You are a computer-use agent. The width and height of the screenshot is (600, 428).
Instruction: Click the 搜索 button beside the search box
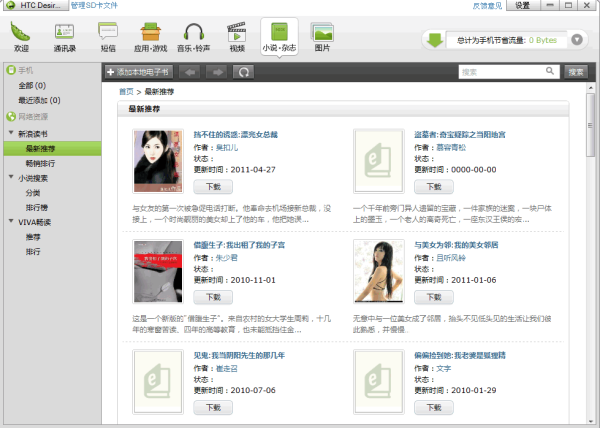pyautogui.click(x=576, y=72)
